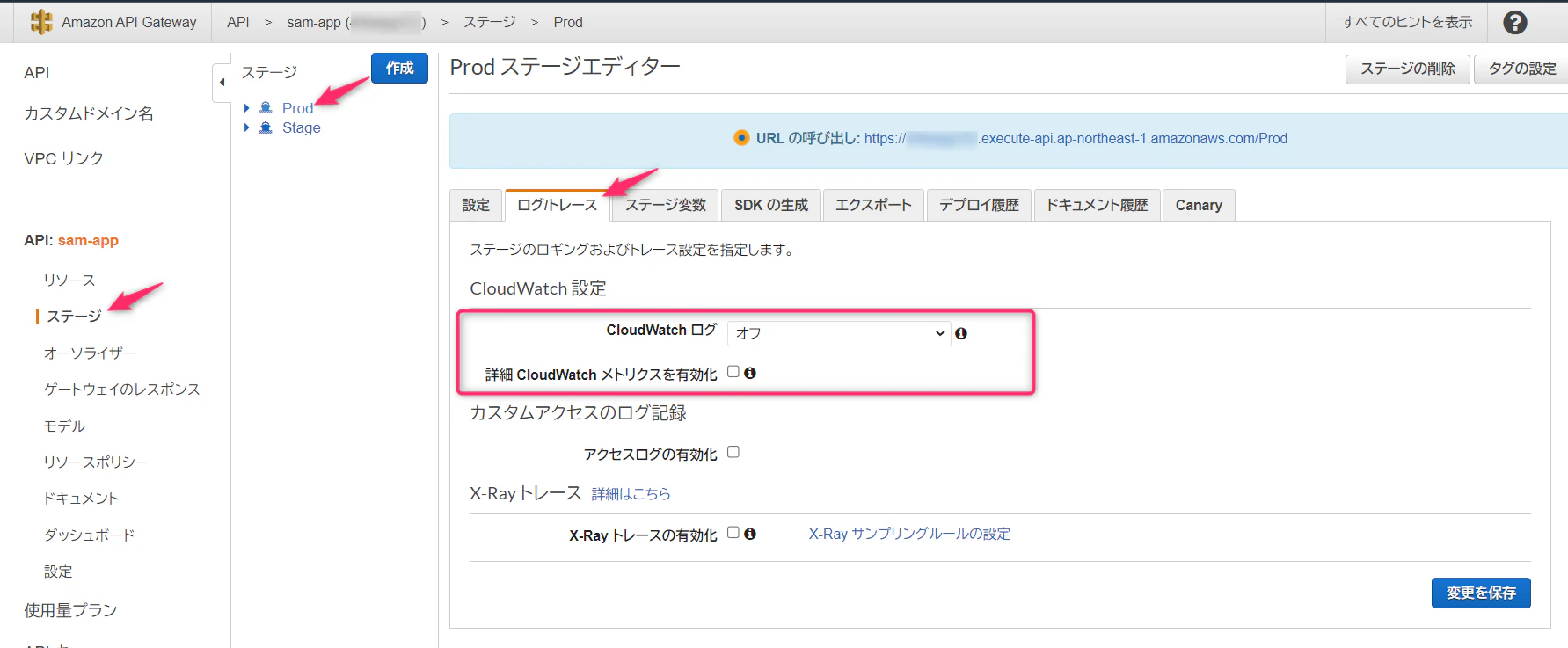Open ダッシュボード in the sidebar
1568x648 pixels.
click(89, 535)
